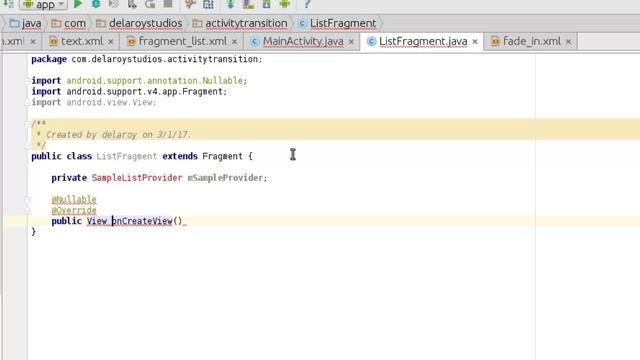Click the android.support.v4.app.Fragment import
The width and height of the screenshot is (640, 360).
147,91
